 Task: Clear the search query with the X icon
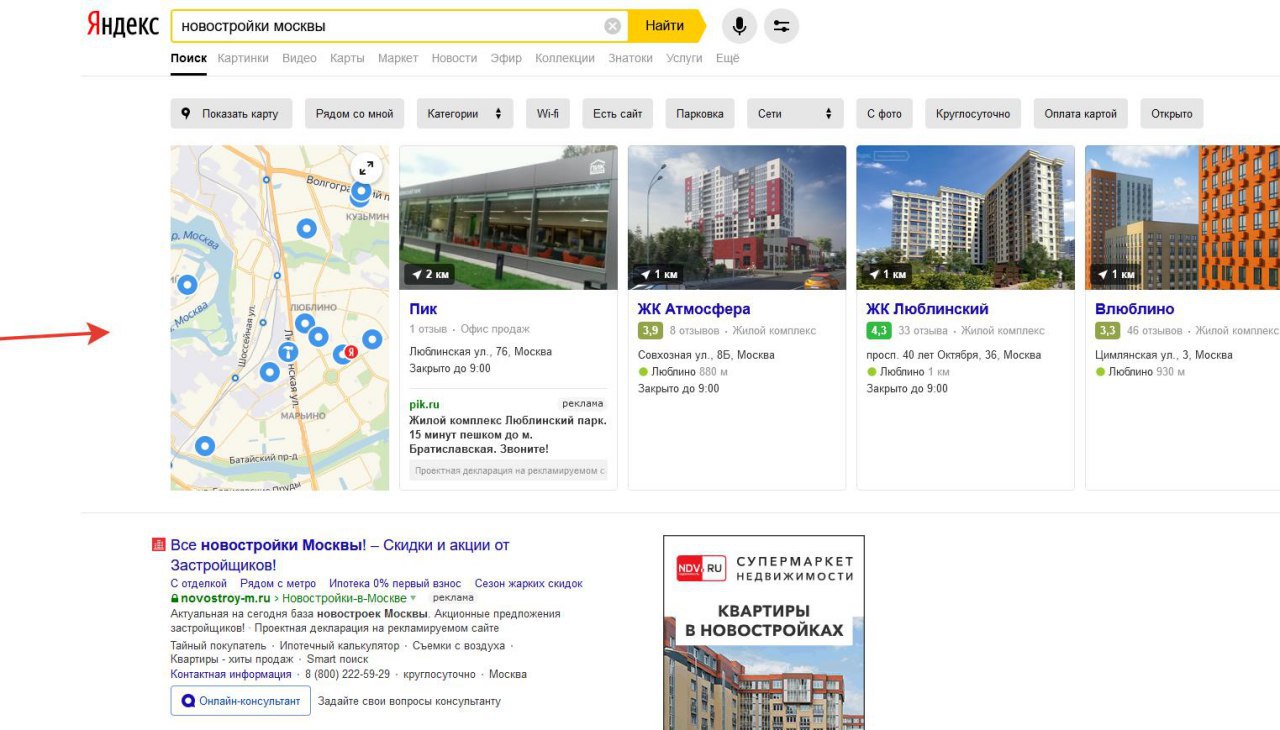613,26
